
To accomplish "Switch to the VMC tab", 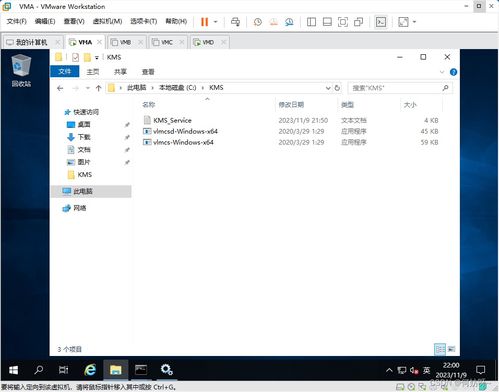I will tap(167, 42).
